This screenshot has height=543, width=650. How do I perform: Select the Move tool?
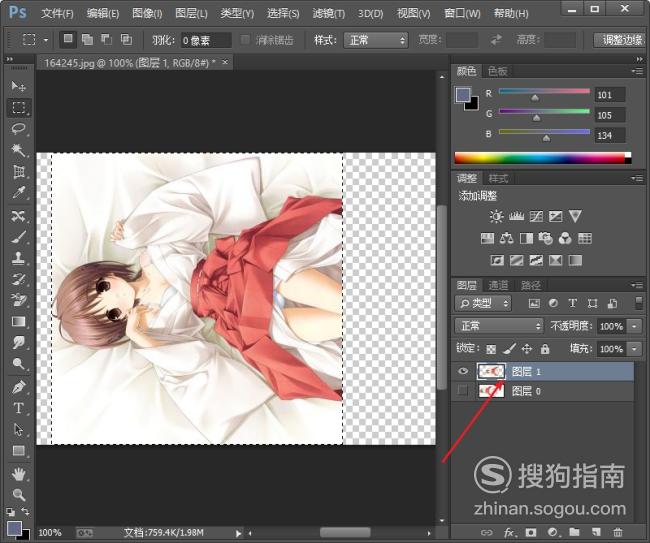tap(18, 86)
